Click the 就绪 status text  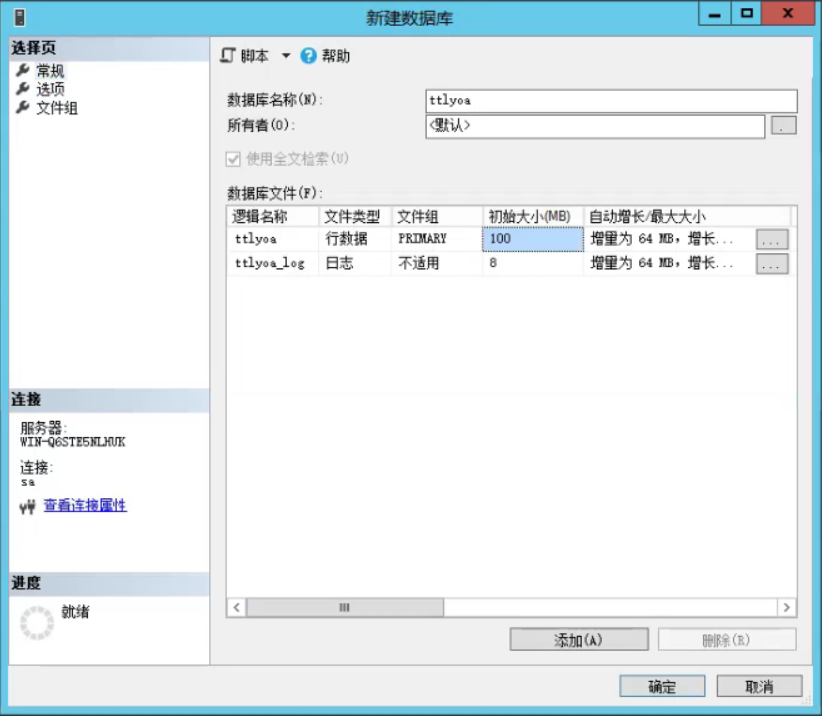click(x=75, y=612)
